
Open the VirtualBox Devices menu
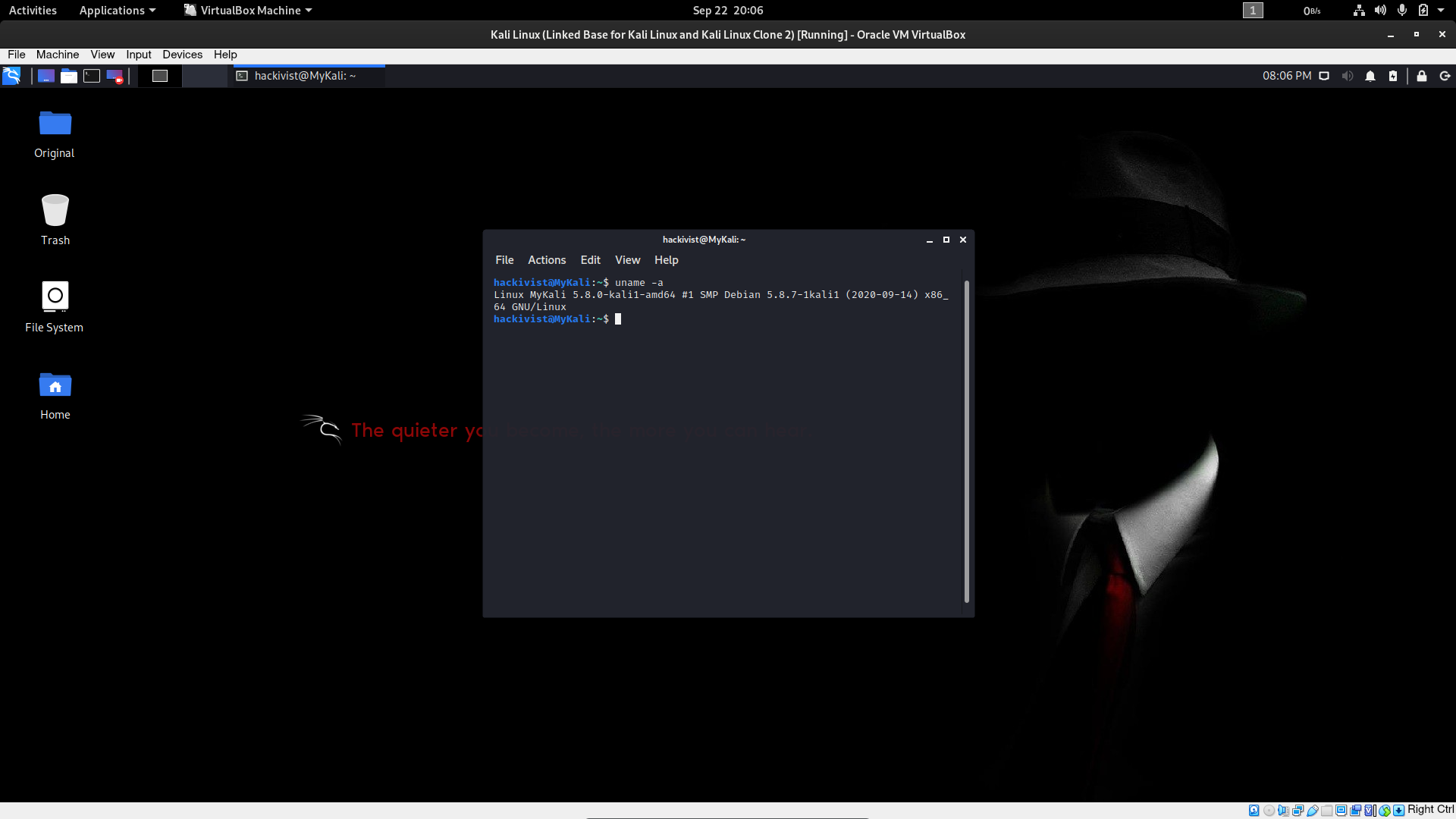coord(182,55)
